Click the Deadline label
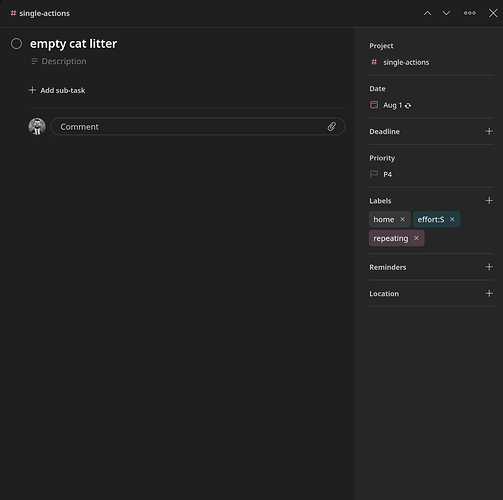The width and height of the screenshot is (503, 500). point(384,132)
